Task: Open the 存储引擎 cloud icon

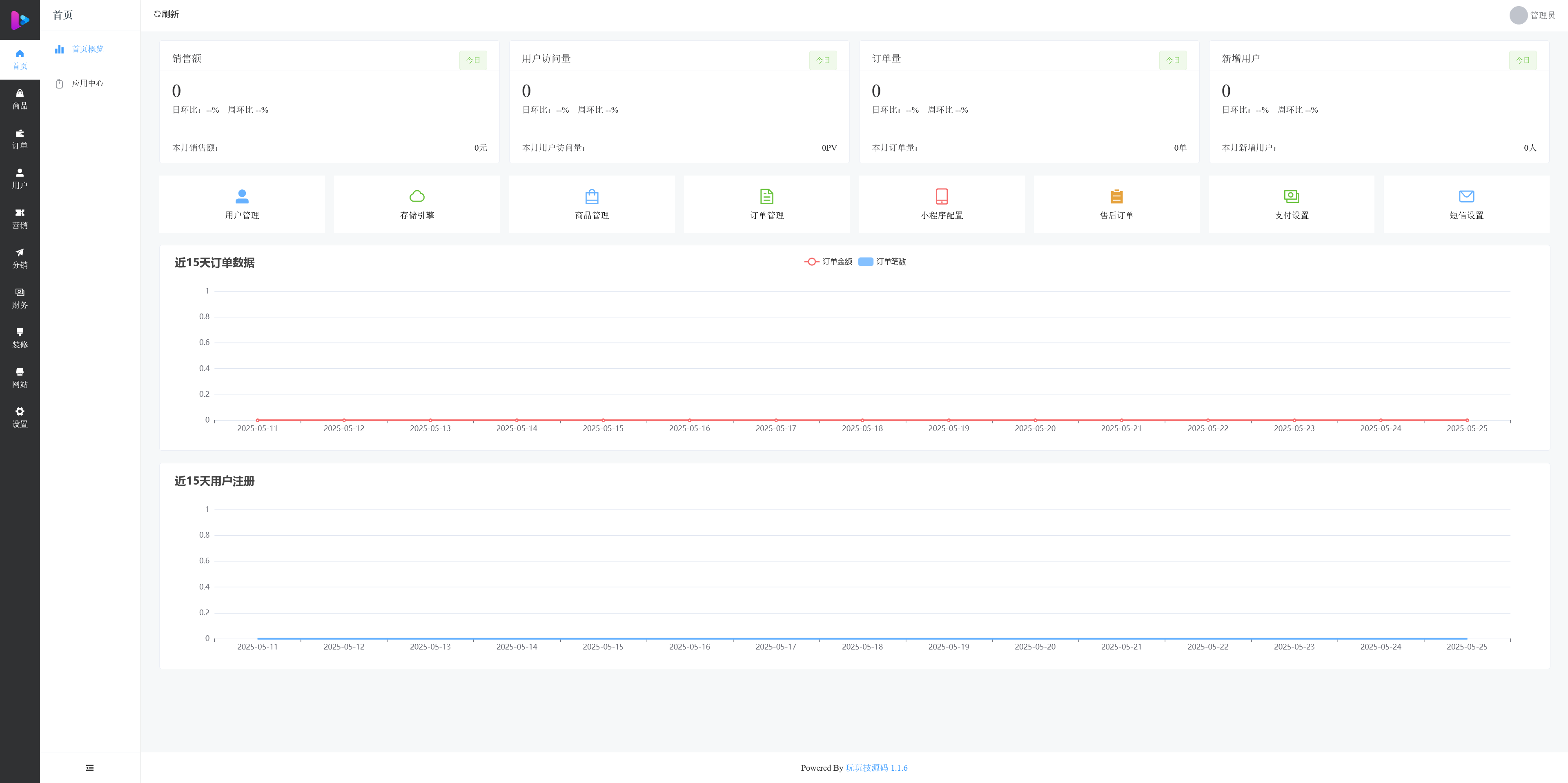Action: 417,196
